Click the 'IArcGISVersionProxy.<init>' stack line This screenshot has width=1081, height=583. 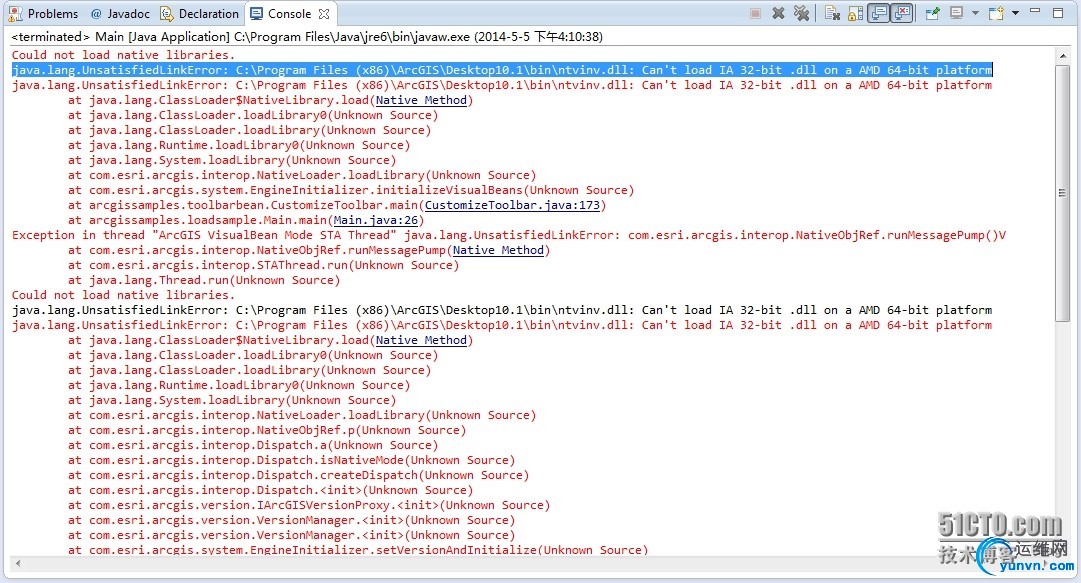[x=309, y=505]
